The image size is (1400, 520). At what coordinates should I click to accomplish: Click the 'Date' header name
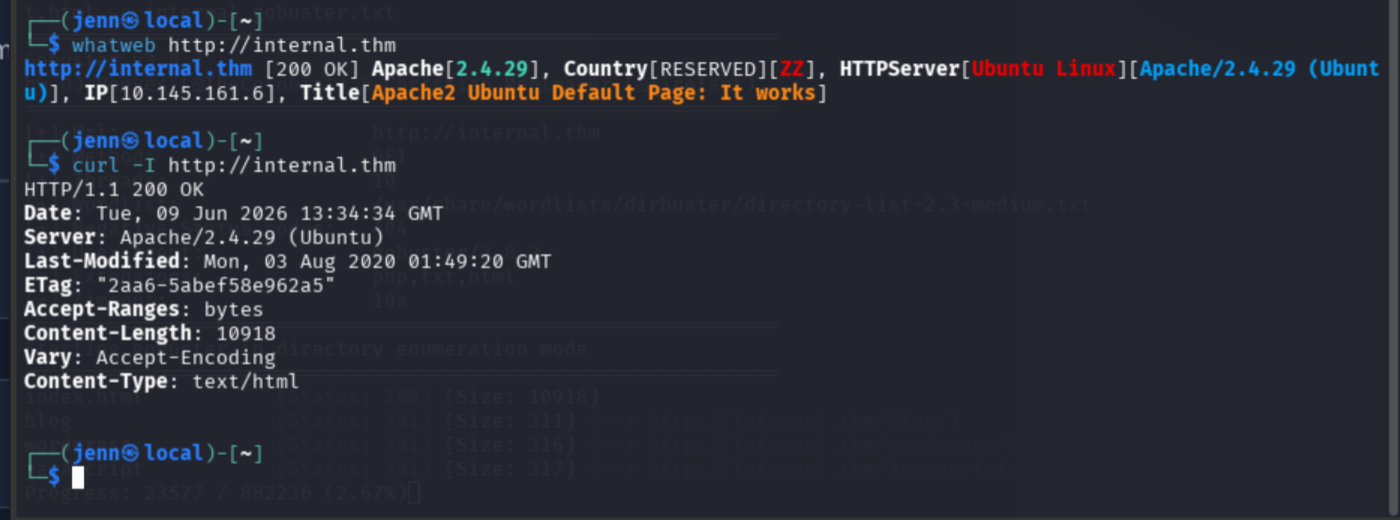[x=48, y=213]
